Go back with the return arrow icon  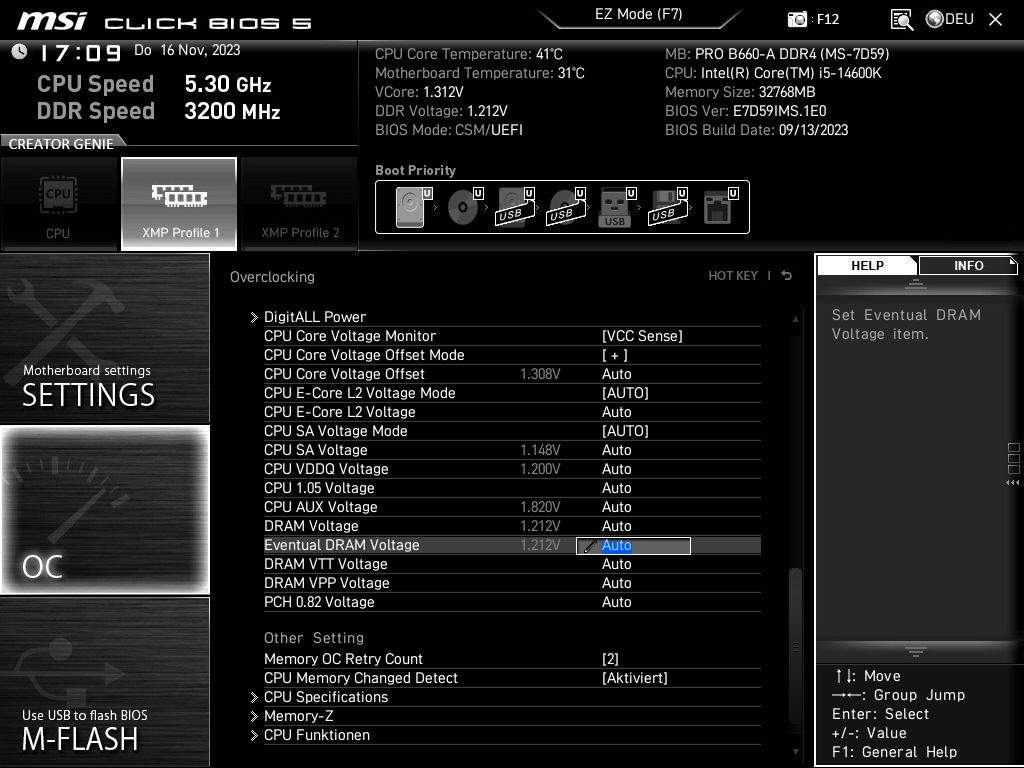point(787,276)
